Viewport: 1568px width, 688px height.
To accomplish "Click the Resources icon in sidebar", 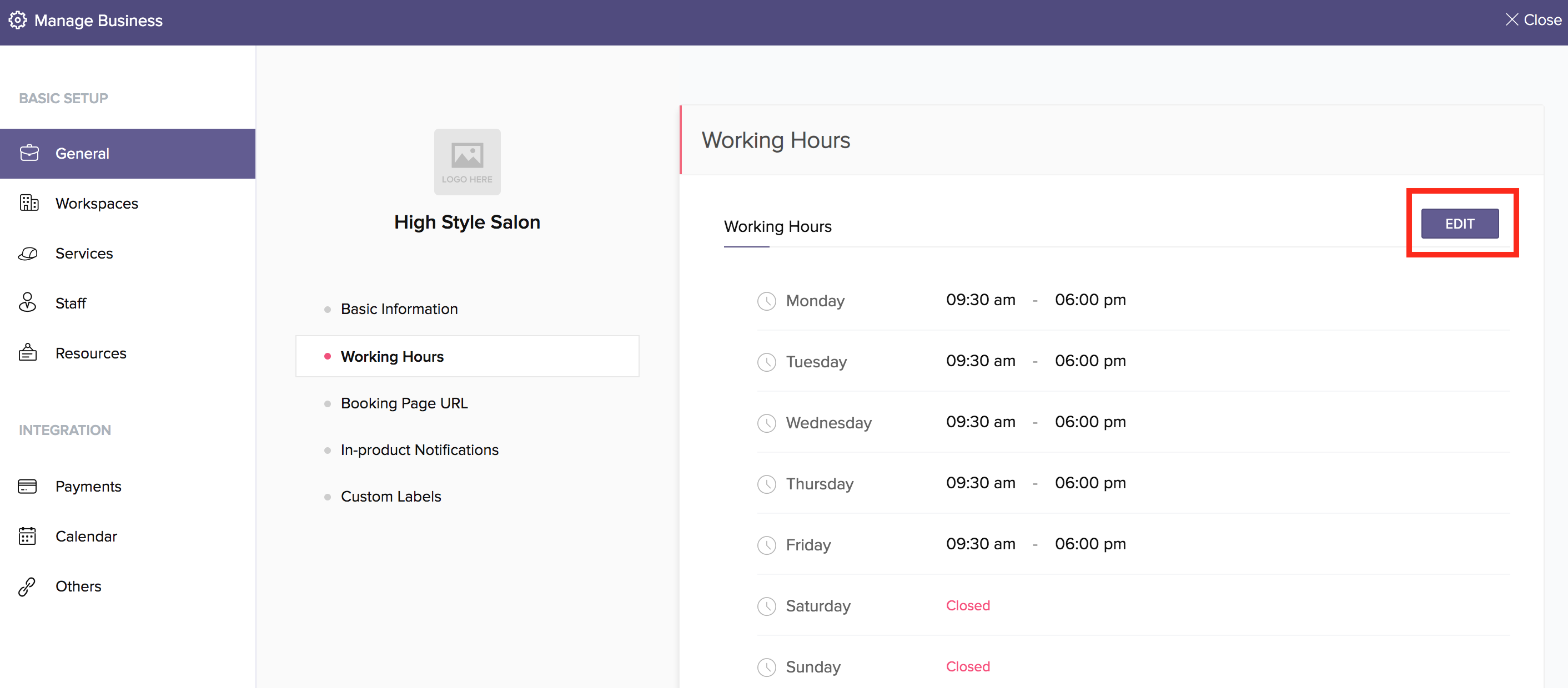I will (x=28, y=352).
